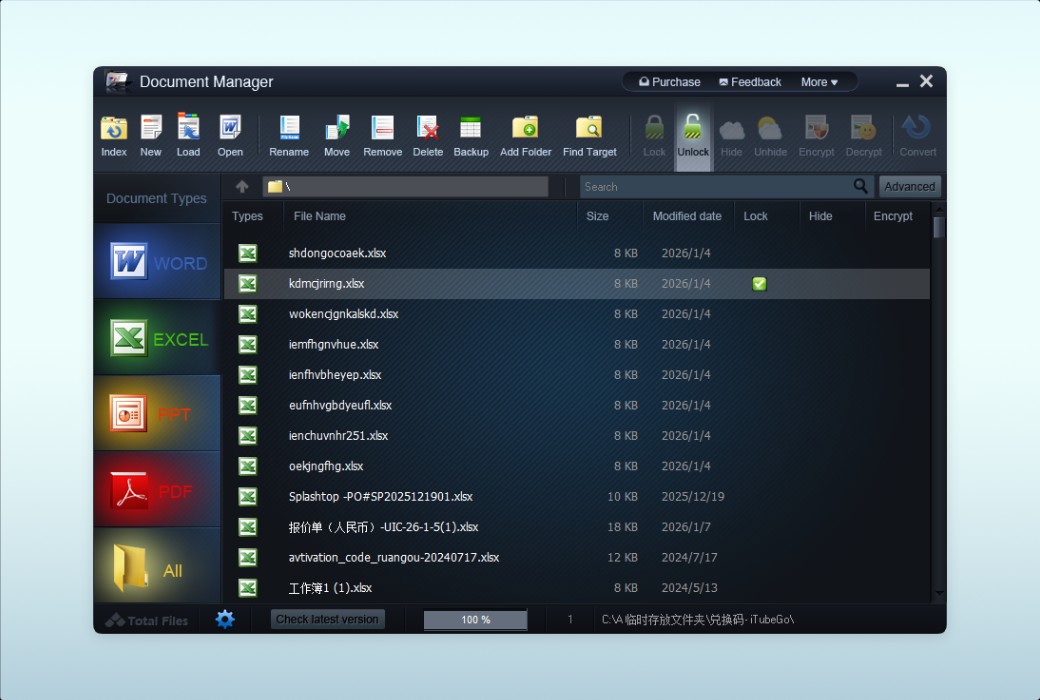Open the Advanced search button
The height and width of the screenshot is (700, 1040).
(x=909, y=187)
